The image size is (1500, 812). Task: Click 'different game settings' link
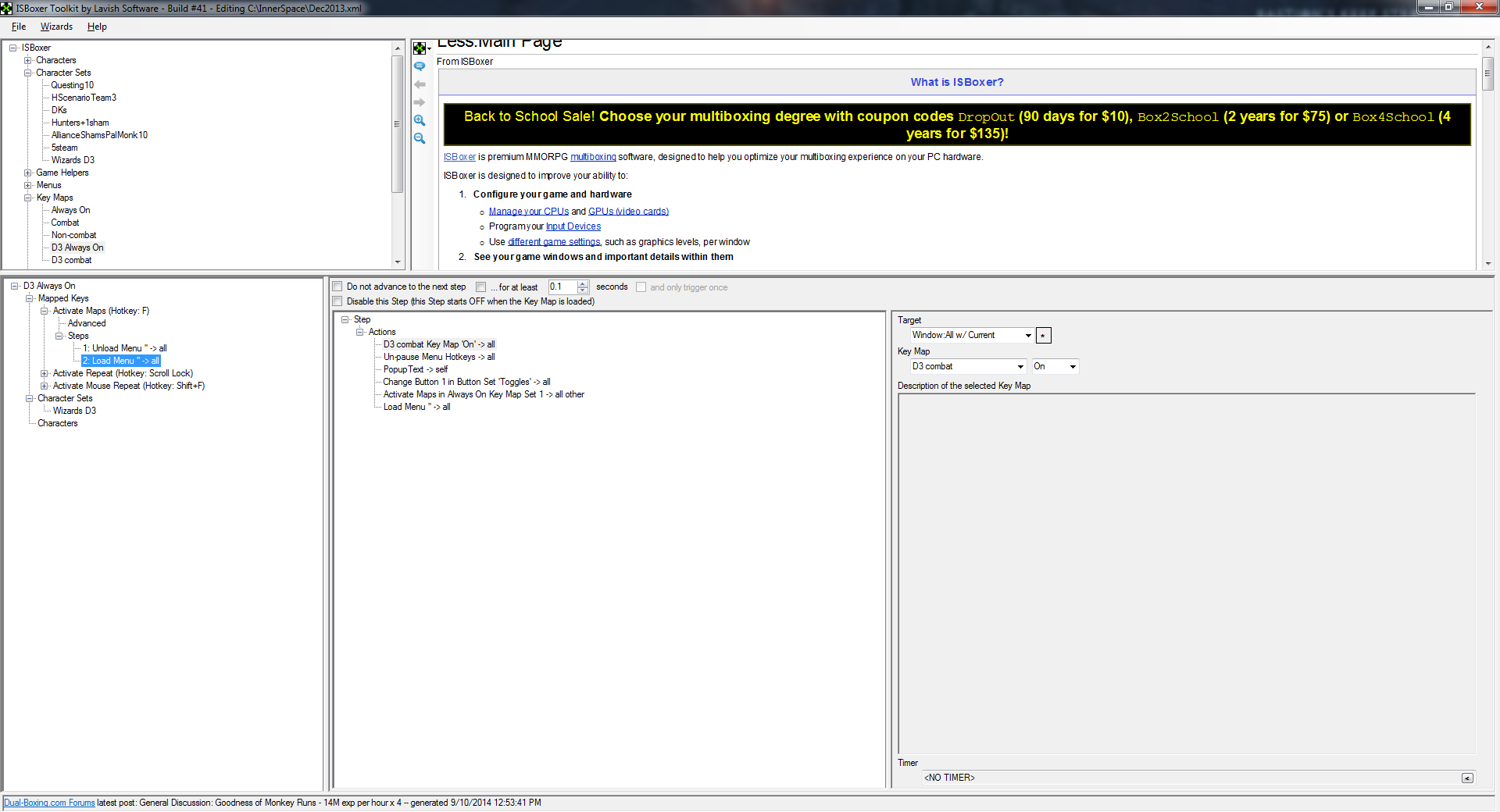tap(554, 242)
